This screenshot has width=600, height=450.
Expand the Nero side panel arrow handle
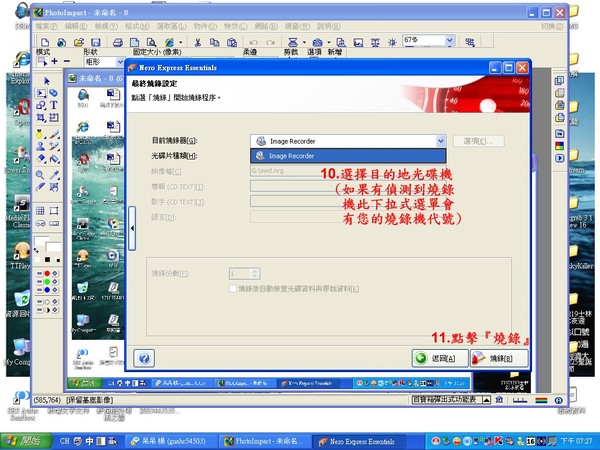click(132, 228)
